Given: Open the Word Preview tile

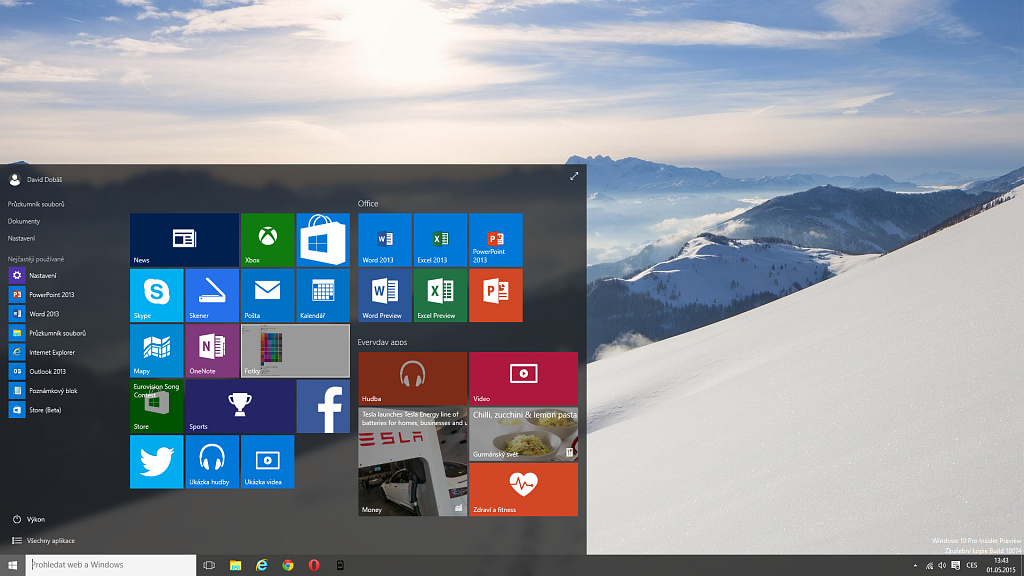Looking at the screenshot, I should pos(385,295).
